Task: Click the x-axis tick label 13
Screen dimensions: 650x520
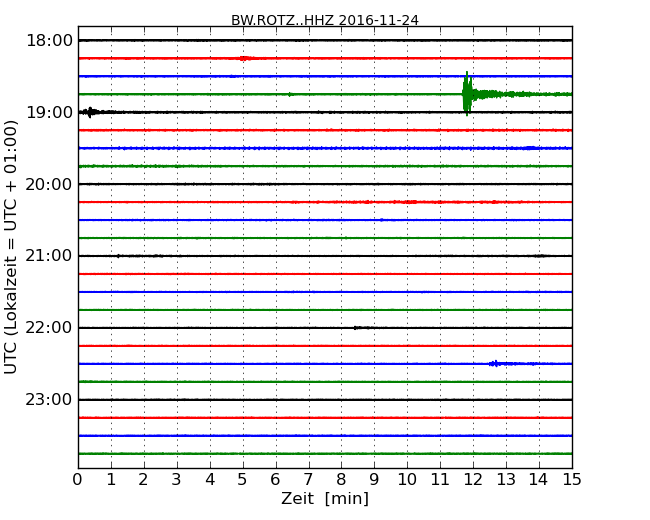Action: pos(506,480)
